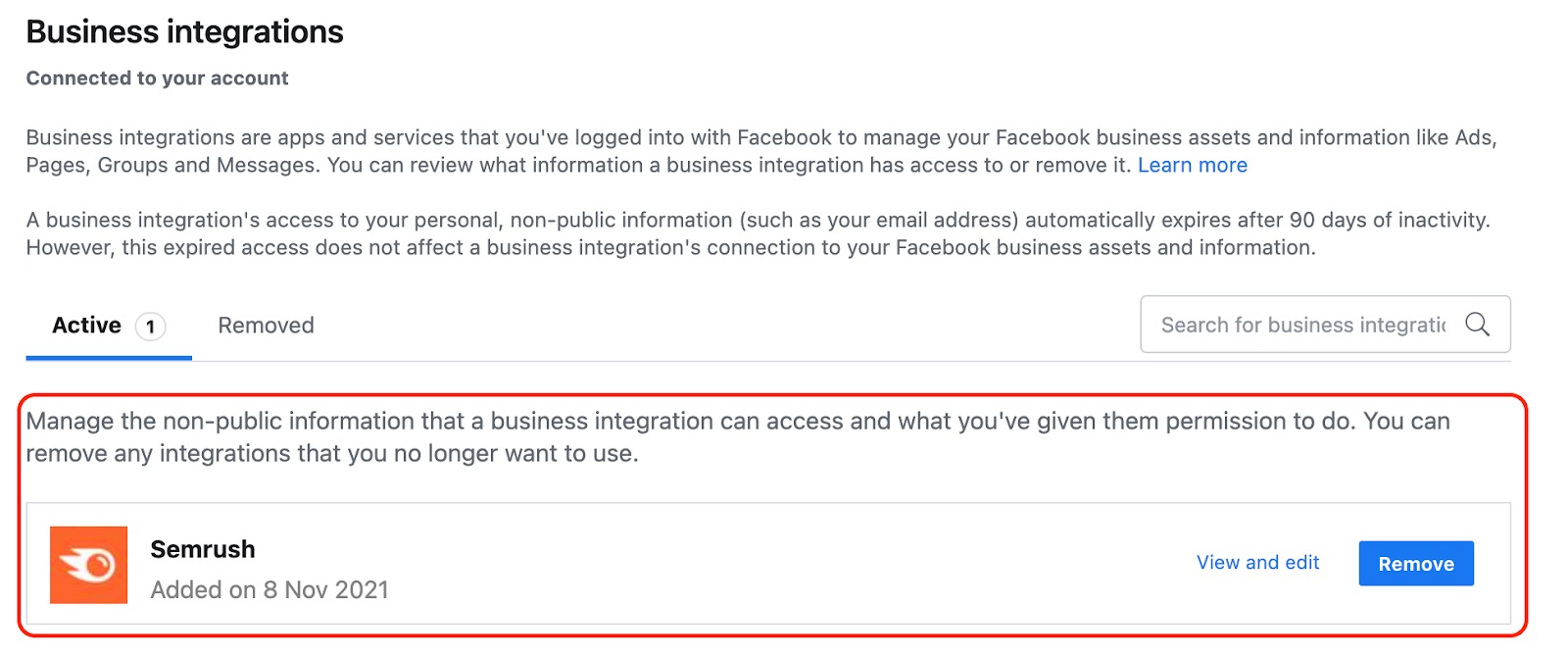Remove the Semrush integration

pyautogui.click(x=1415, y=563)
